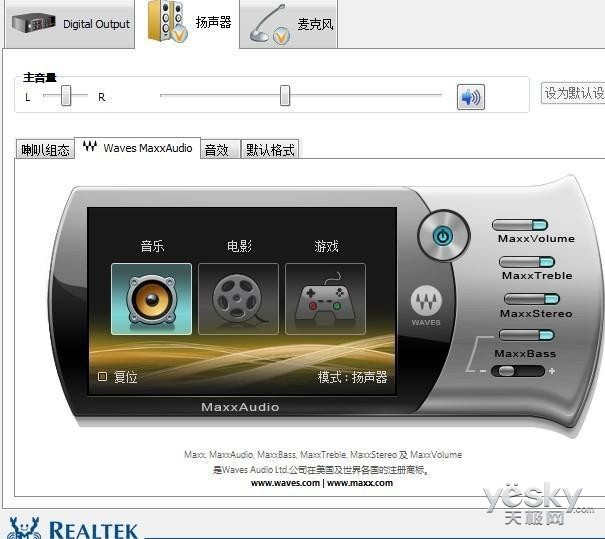The width and height of the screenshot is (605, 539).
Task: Select the 游戏 game controller preset
Action: (325, 299)
